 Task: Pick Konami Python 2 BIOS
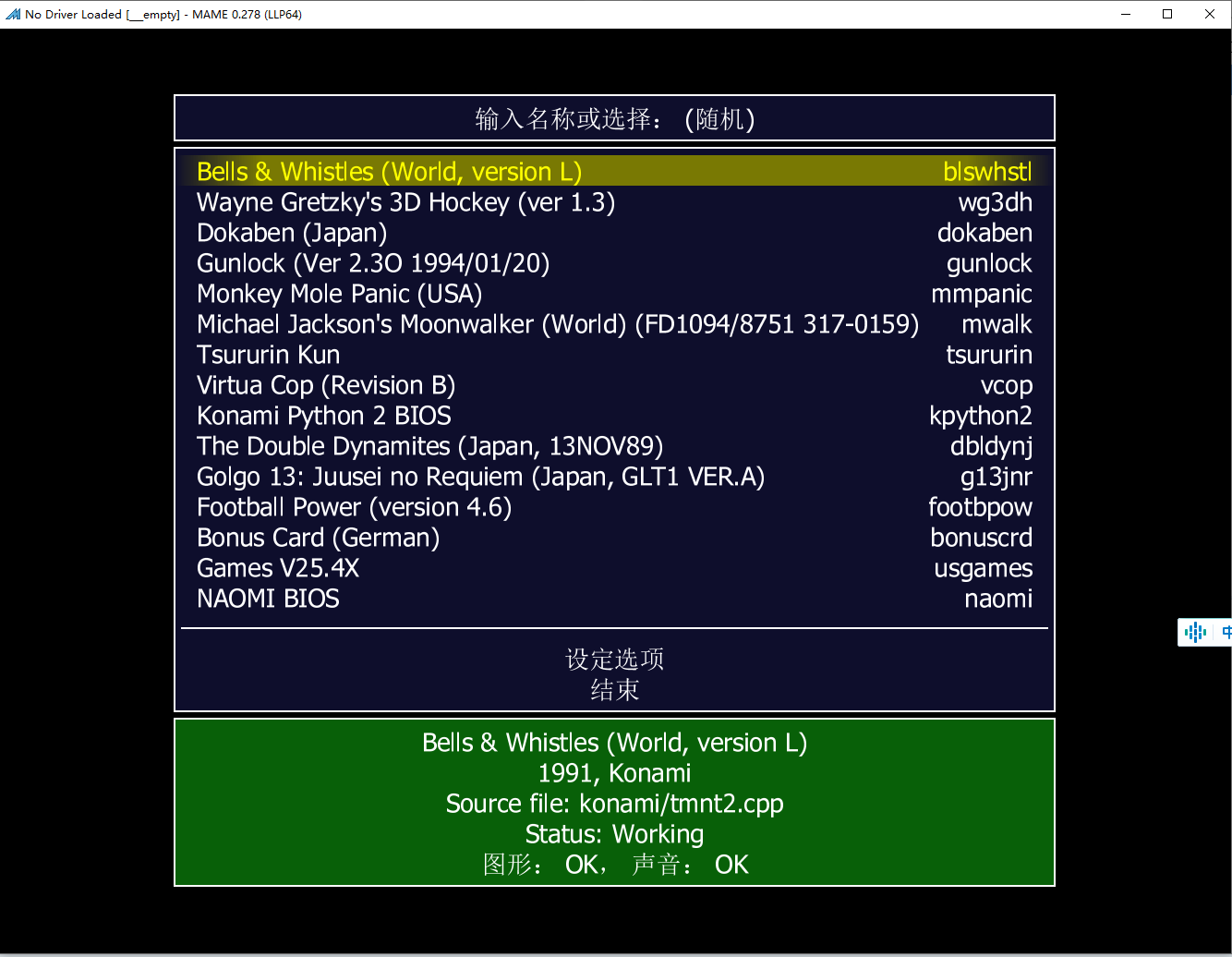(x=614, y=416)
